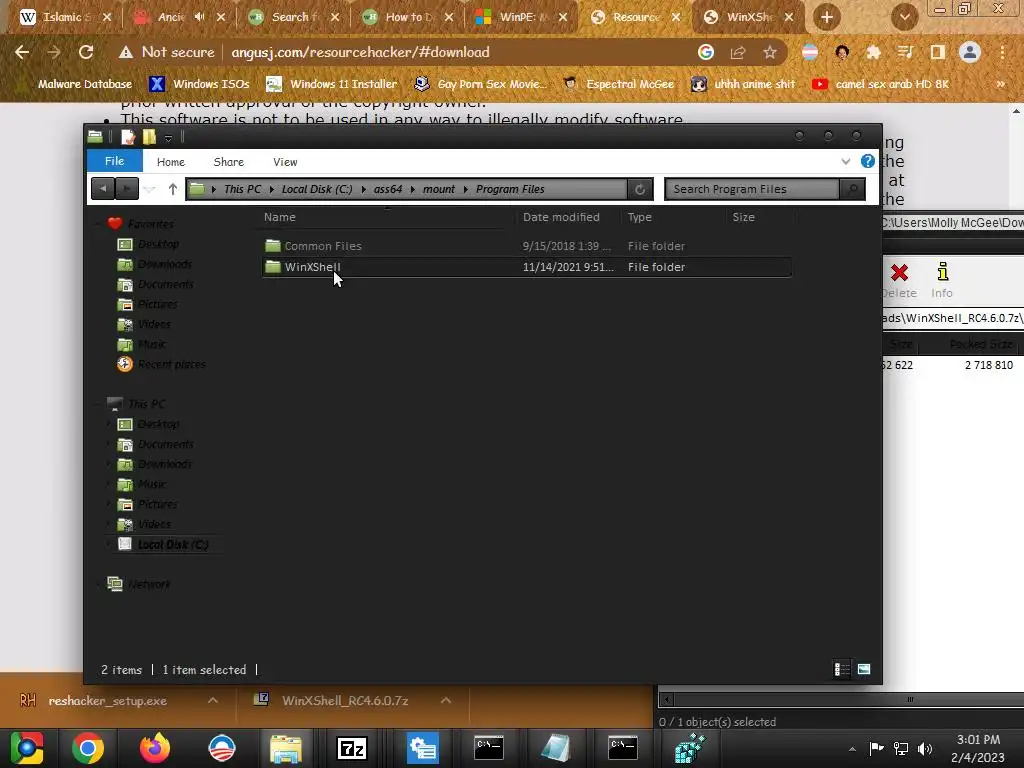Select 'ass64' breadcrumb segment
The height and width of the screenshot is (768, 1024).
tap(388, 189)
